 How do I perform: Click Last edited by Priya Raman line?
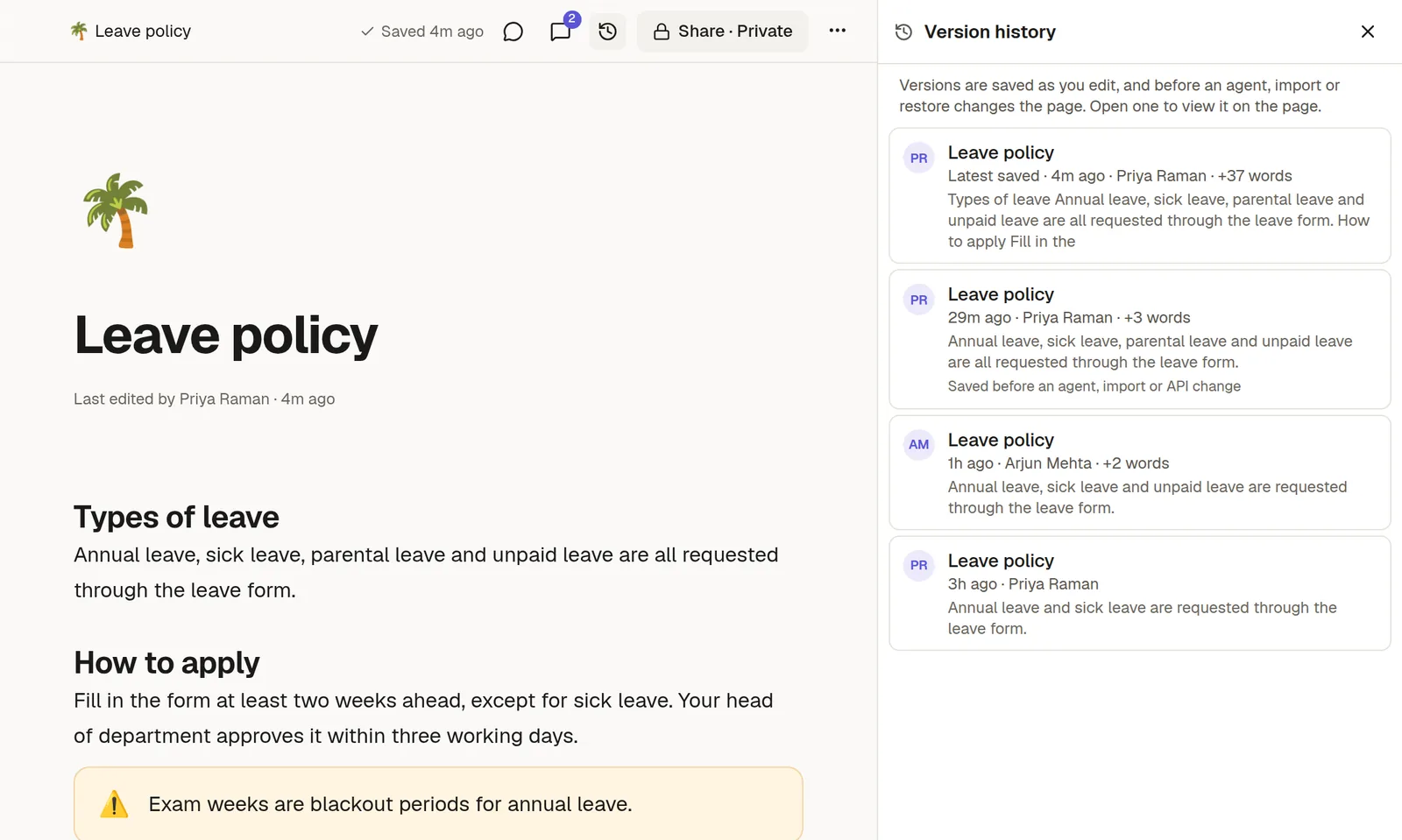pos(204,399)
